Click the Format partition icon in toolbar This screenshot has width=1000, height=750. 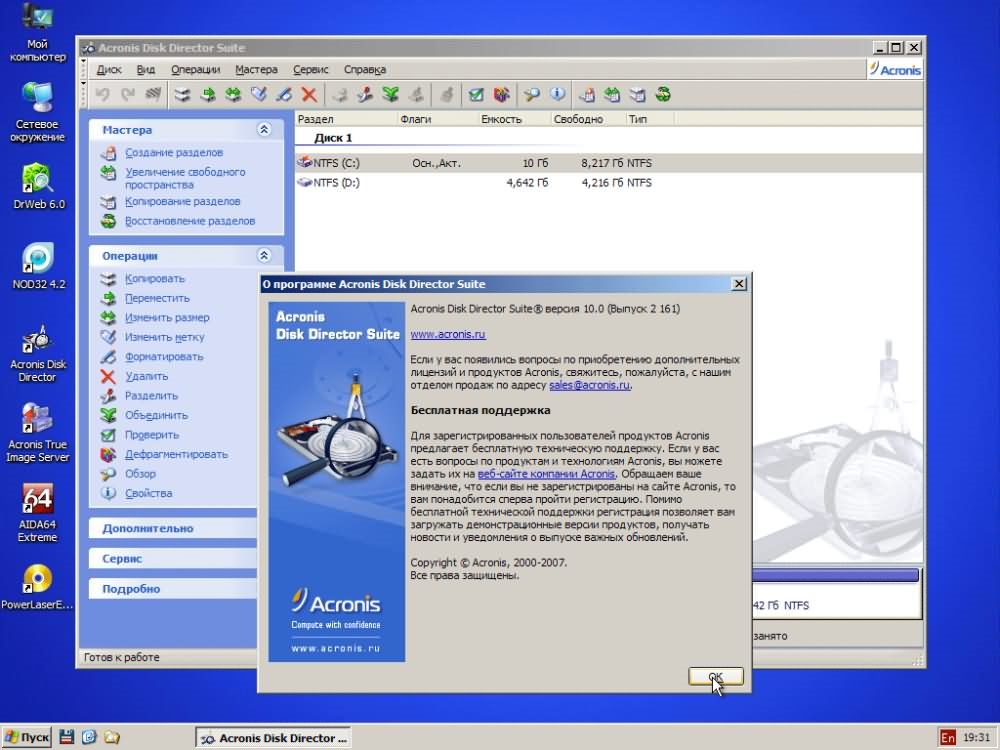pos(284,95)
